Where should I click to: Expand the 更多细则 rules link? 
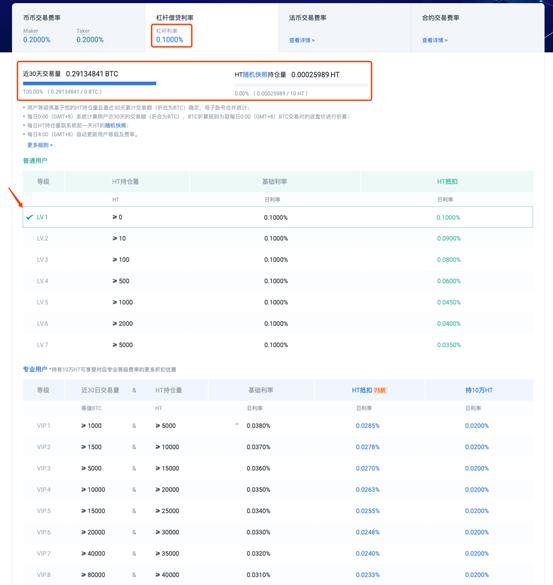(40, 145)
